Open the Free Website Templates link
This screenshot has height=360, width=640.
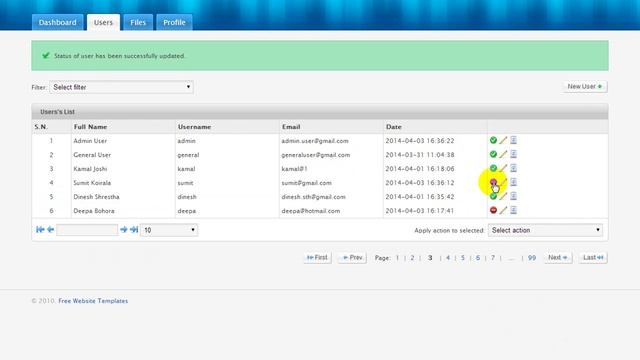click(93, 301)
